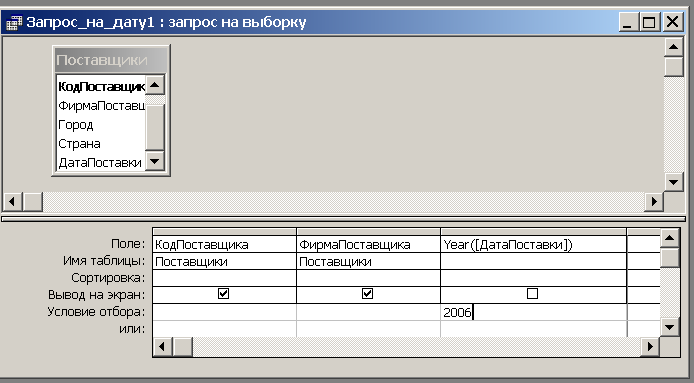694x383 pixels.
Task: Click field list scroll up arrow
Action: [155, 85]
